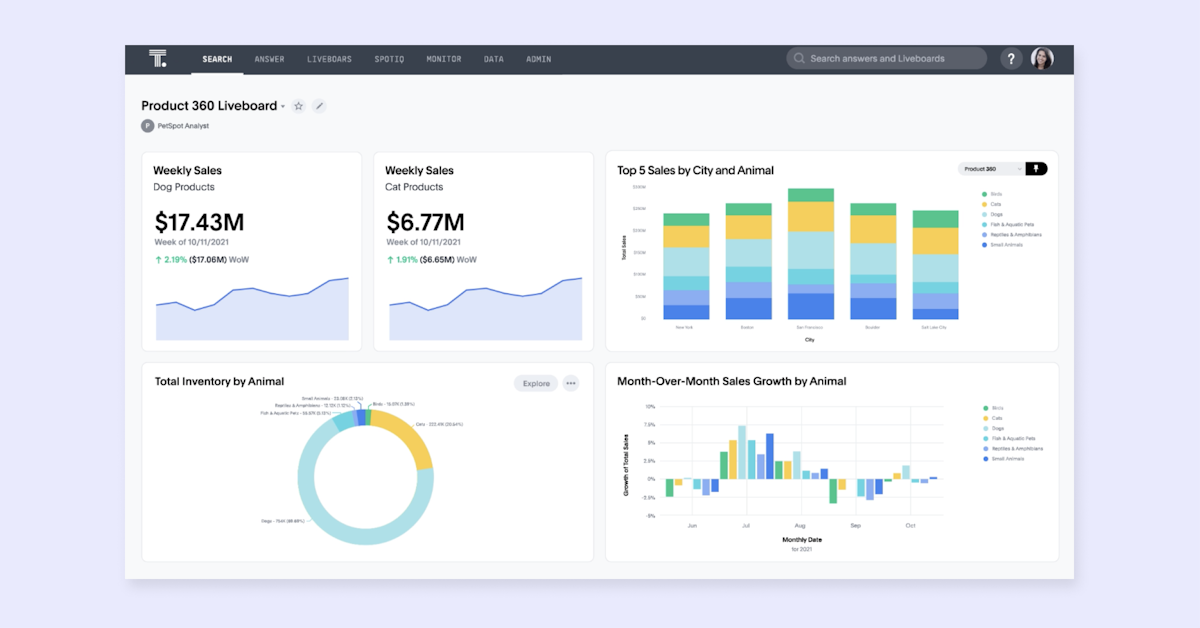Image resolution: width=1200 pixels, height=628 pixels.
Task: Click the search magnifier in the search bar
Action: click(799, 58)
